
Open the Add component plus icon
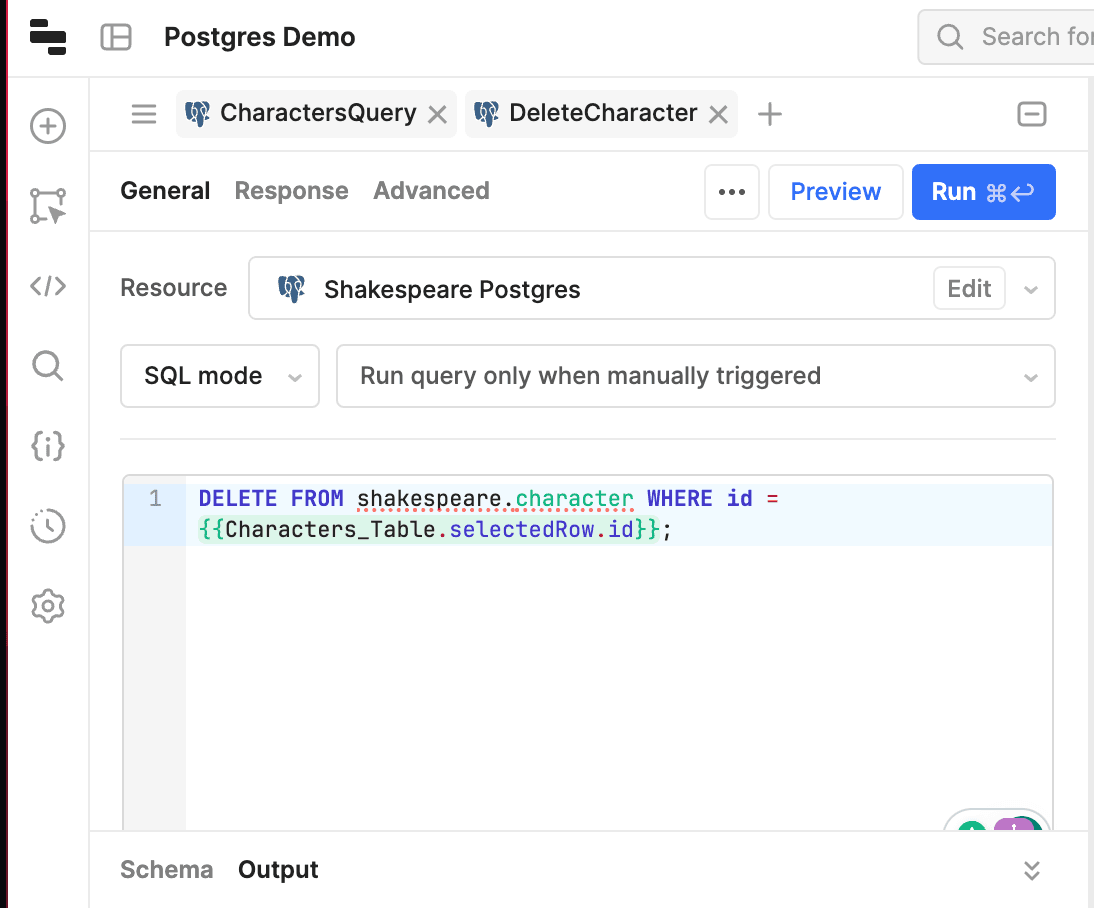(48, 127)
